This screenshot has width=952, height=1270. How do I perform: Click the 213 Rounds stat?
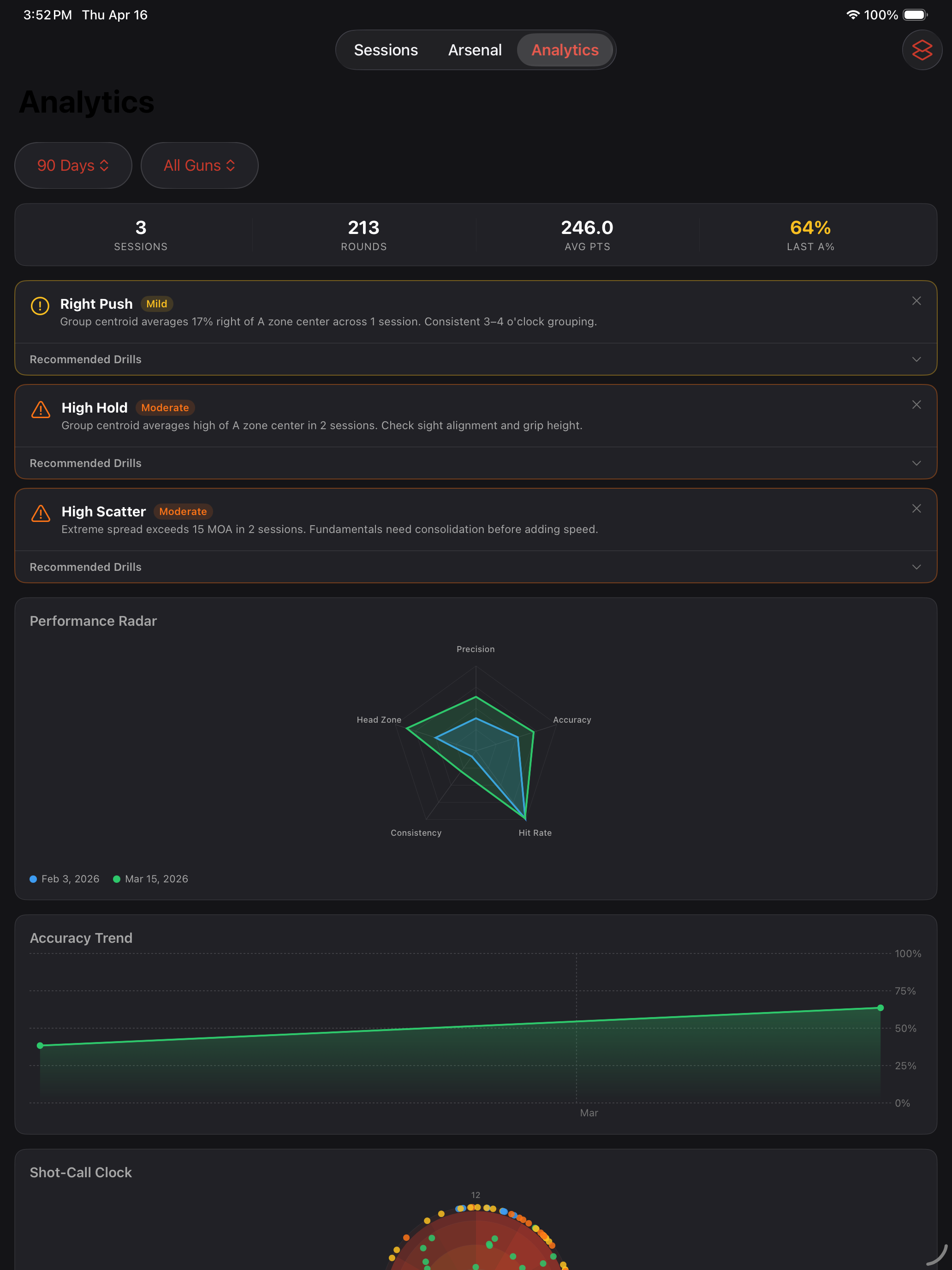pos(364,235)
